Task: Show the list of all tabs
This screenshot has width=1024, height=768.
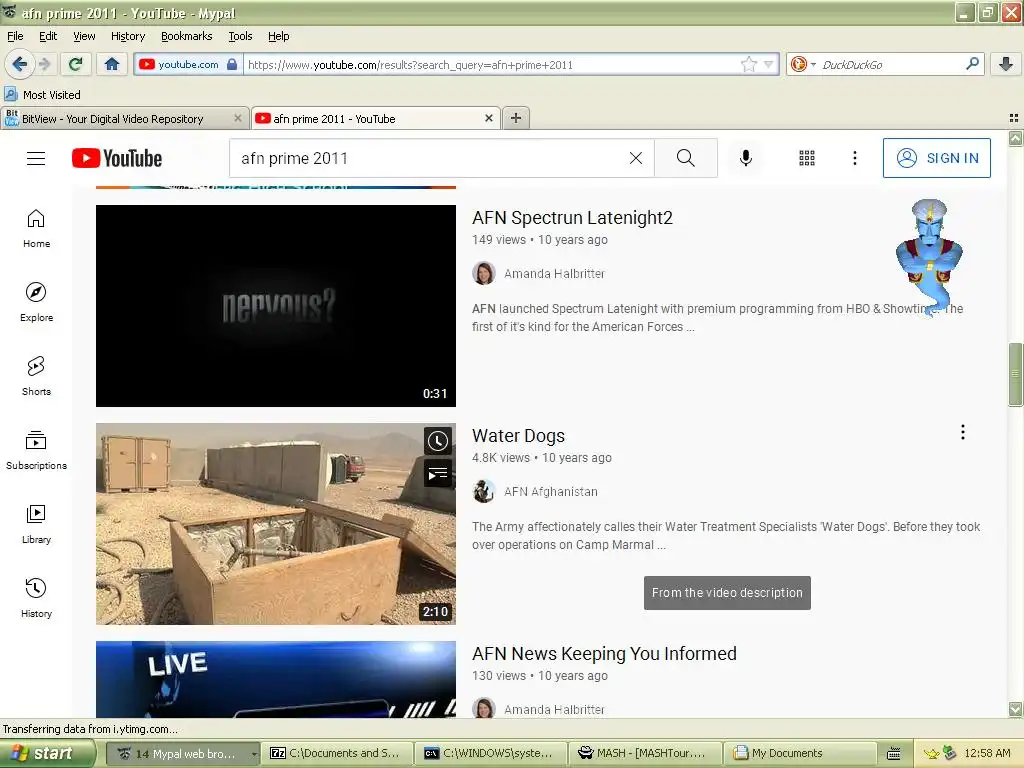Action: pos(1014,118)
